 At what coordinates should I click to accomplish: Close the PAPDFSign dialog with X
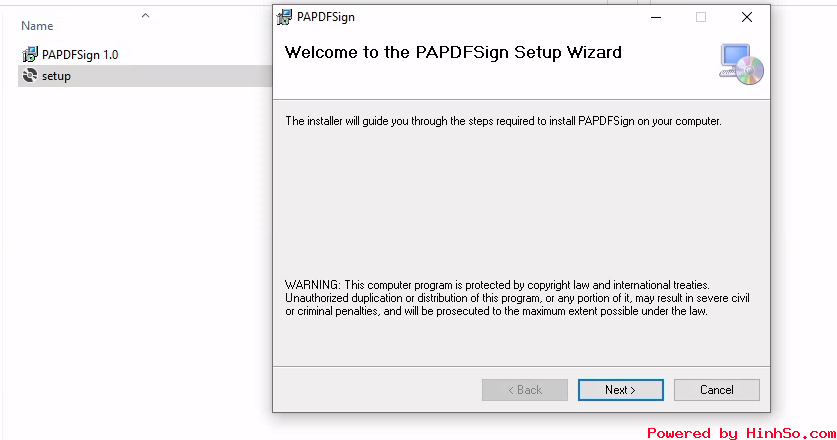[x=747, y=17]
